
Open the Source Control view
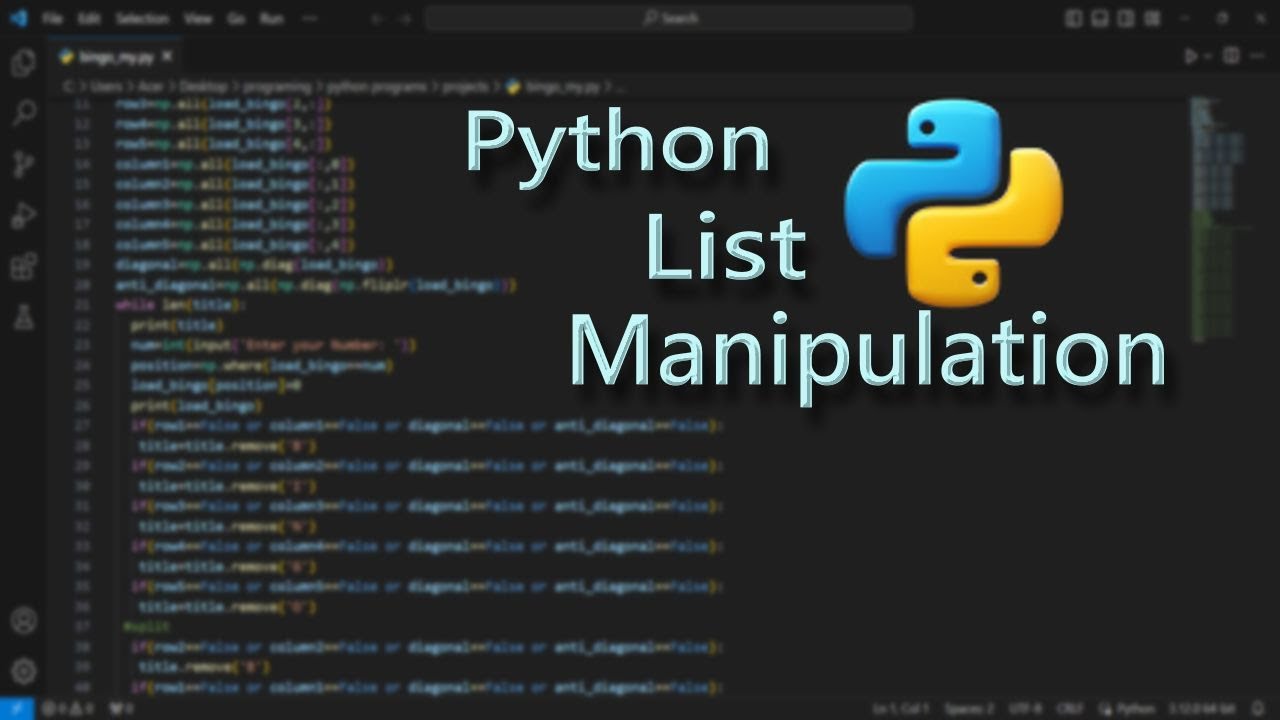pos(23,164)
